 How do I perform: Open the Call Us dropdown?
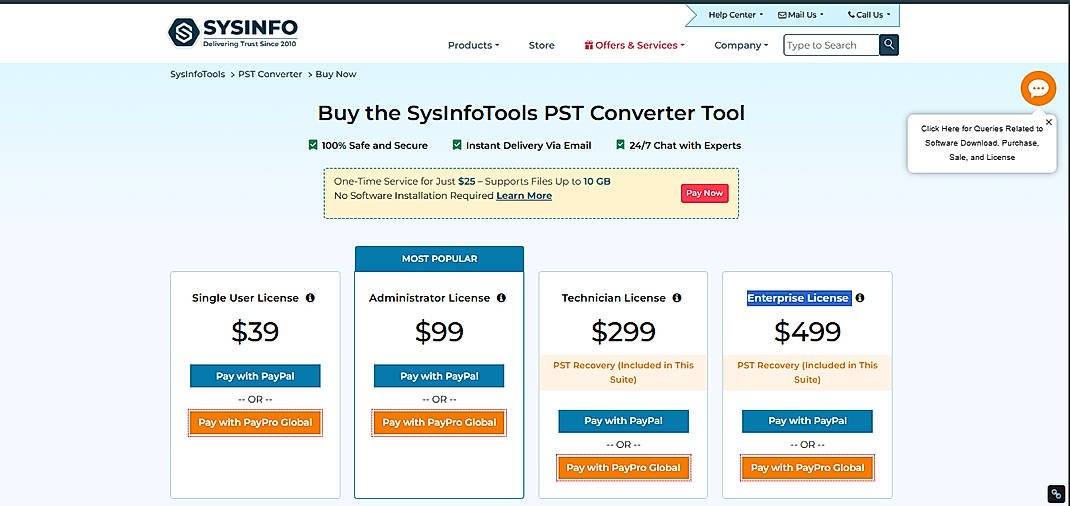[x=869, y=14]
